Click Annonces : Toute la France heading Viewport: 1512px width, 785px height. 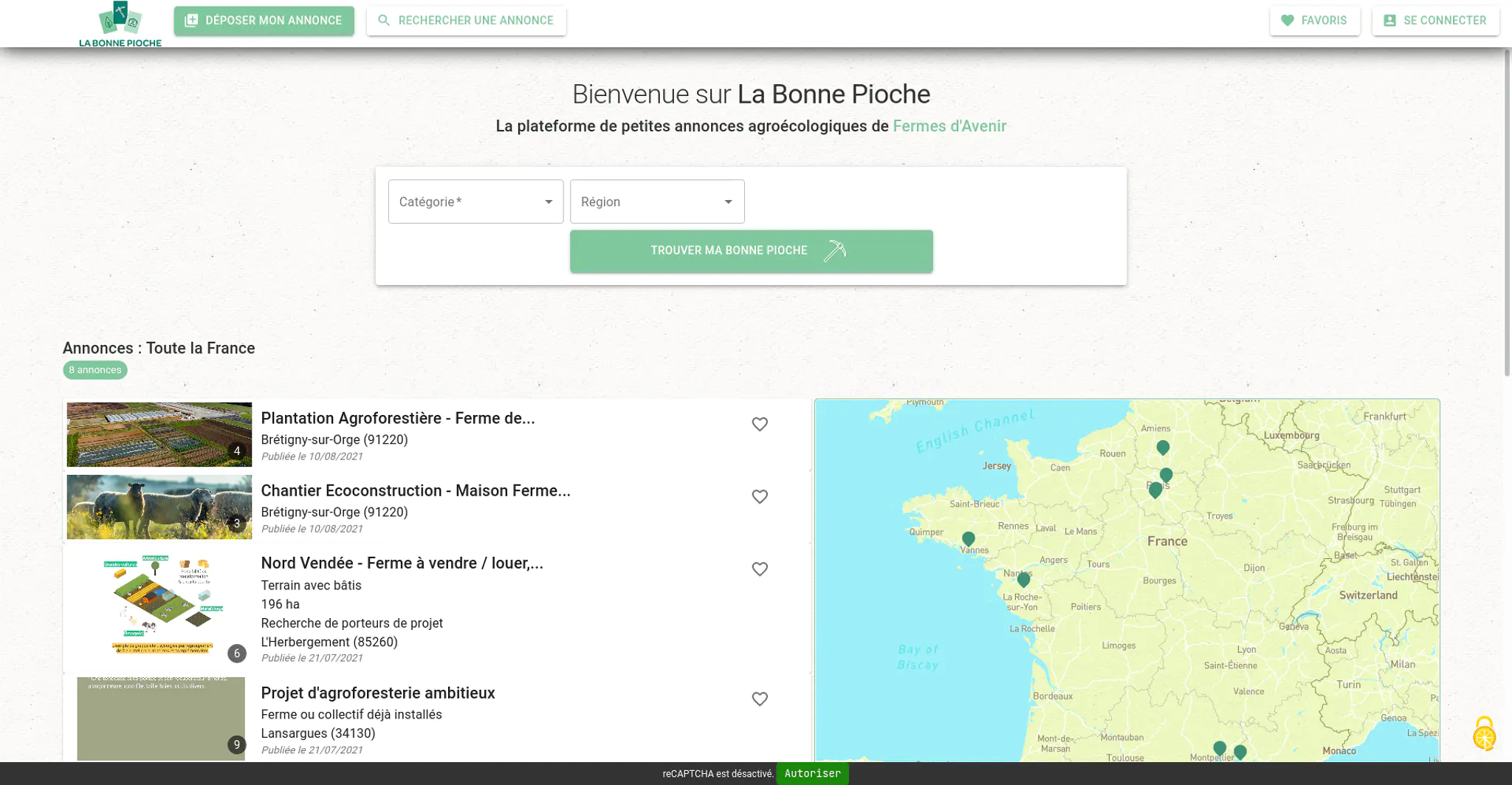pyautogui.click(x=159, y=349)
